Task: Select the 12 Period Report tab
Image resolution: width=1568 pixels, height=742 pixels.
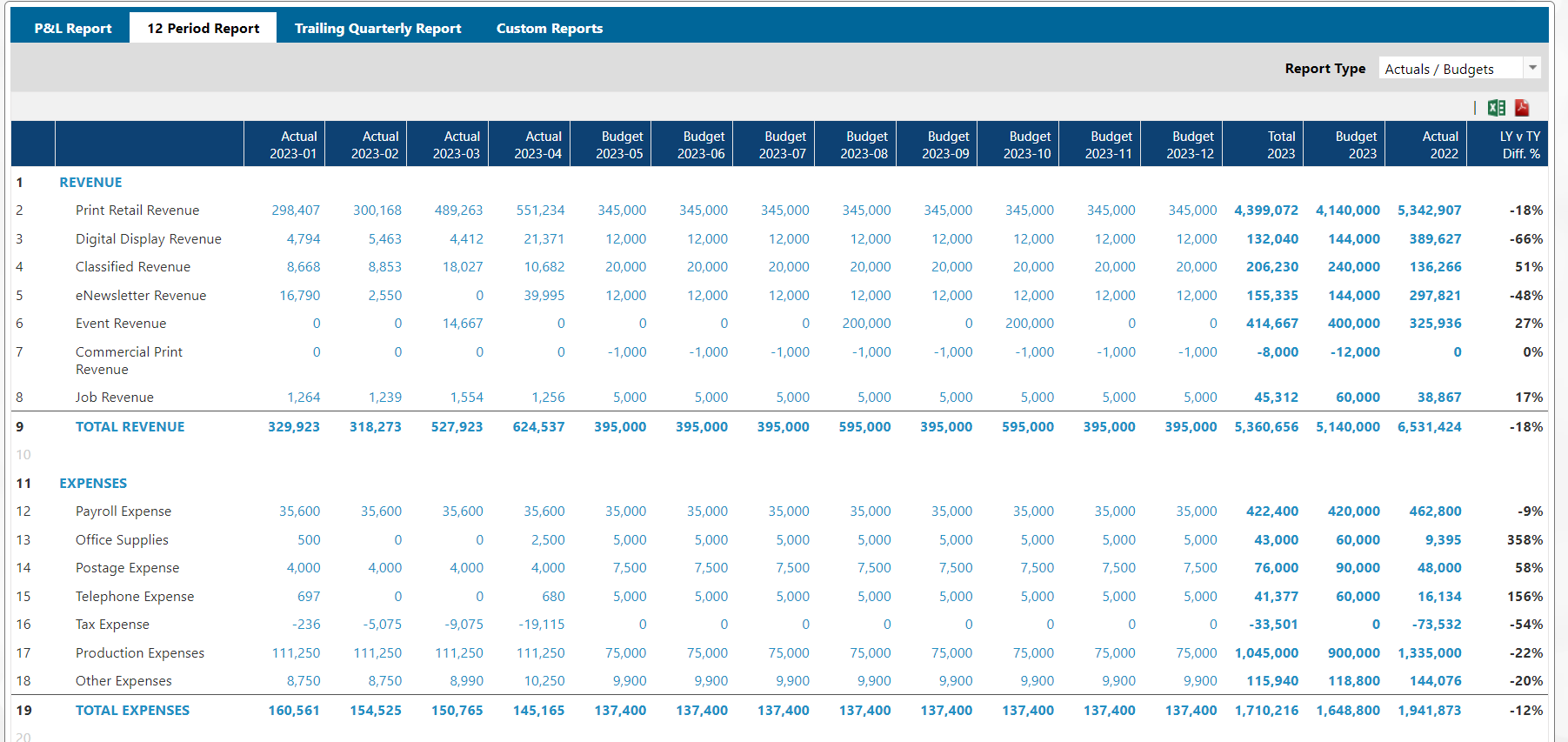Action: pos(203,28)
